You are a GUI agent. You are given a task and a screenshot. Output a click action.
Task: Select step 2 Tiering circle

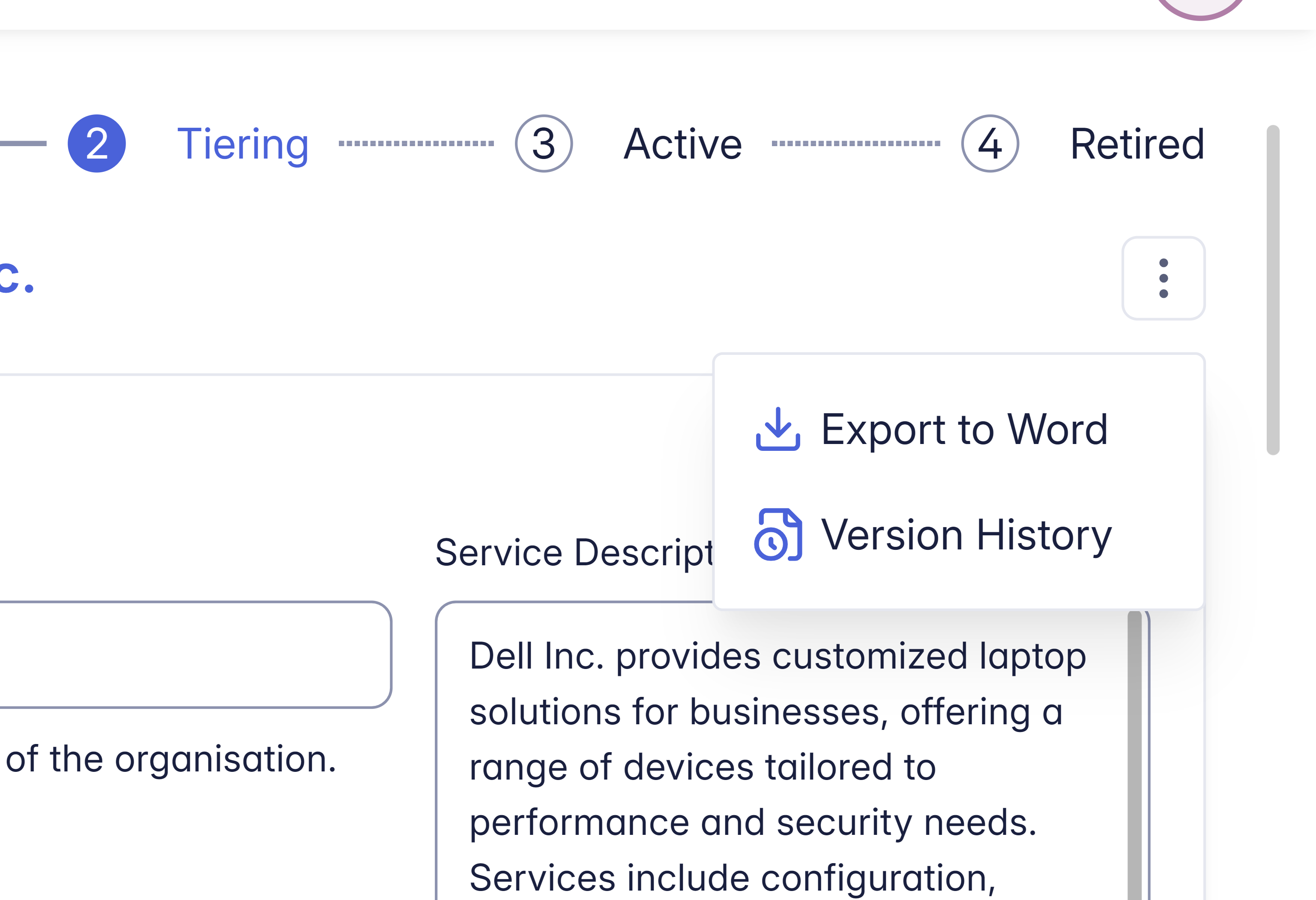[97, 144]
